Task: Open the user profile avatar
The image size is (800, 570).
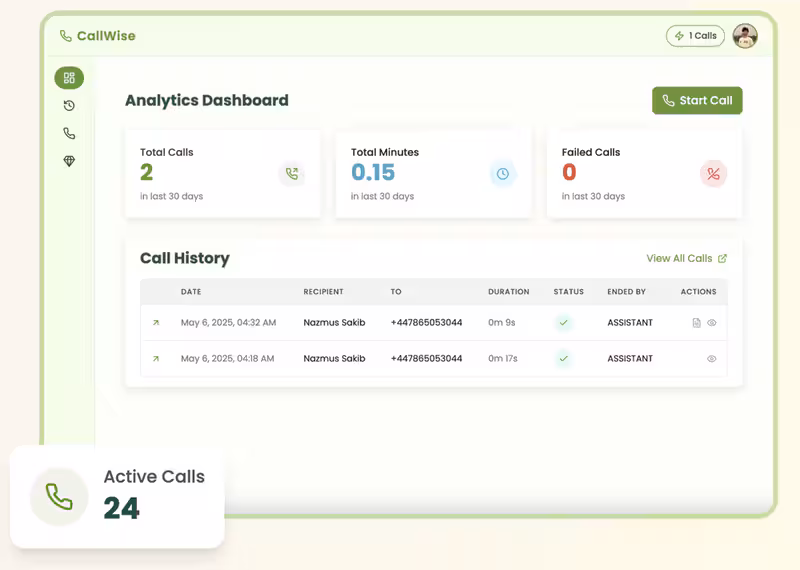Action: click(x=745, y=36)
